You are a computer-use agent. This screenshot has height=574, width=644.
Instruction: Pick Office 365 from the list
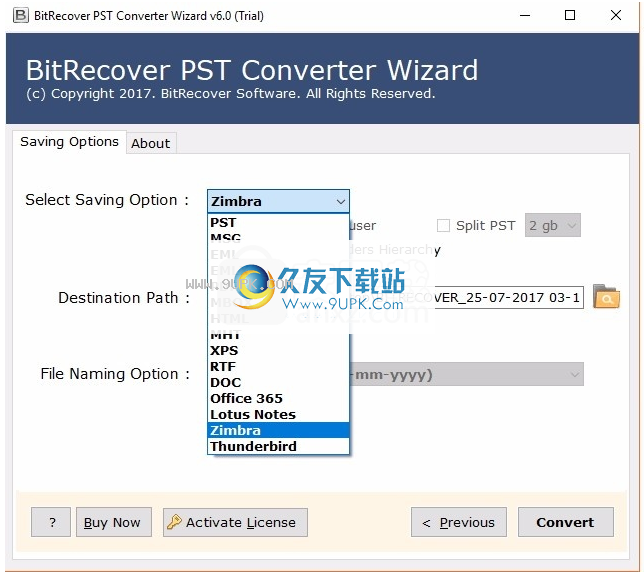tap(278, 399)
